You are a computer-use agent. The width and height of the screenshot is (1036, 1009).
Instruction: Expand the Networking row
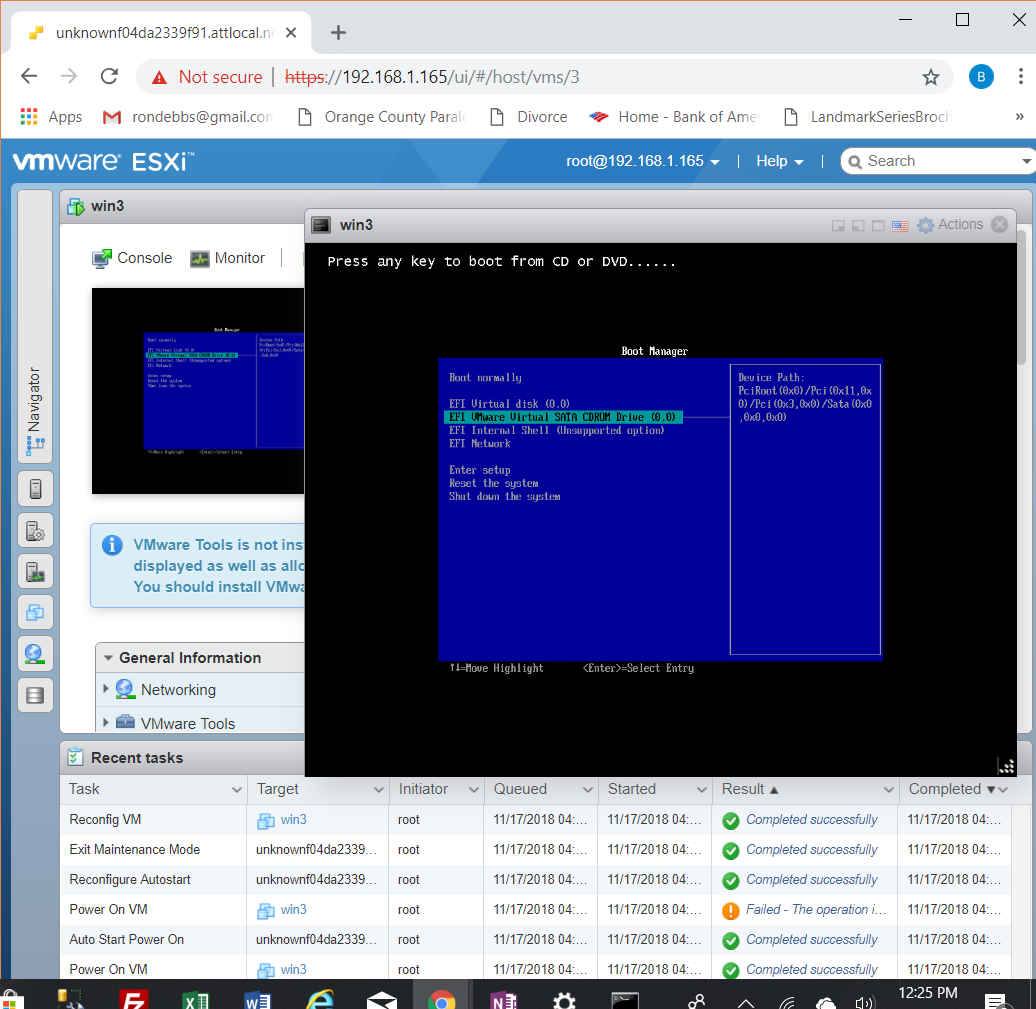[106, 689]
